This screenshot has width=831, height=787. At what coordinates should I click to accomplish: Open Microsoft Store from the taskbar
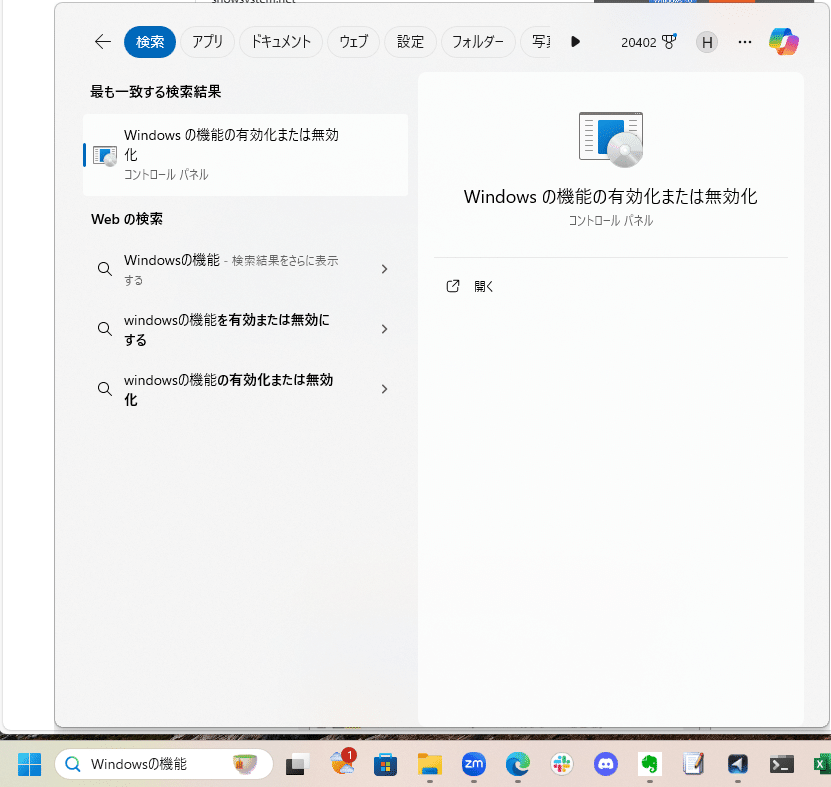point(385,764)
